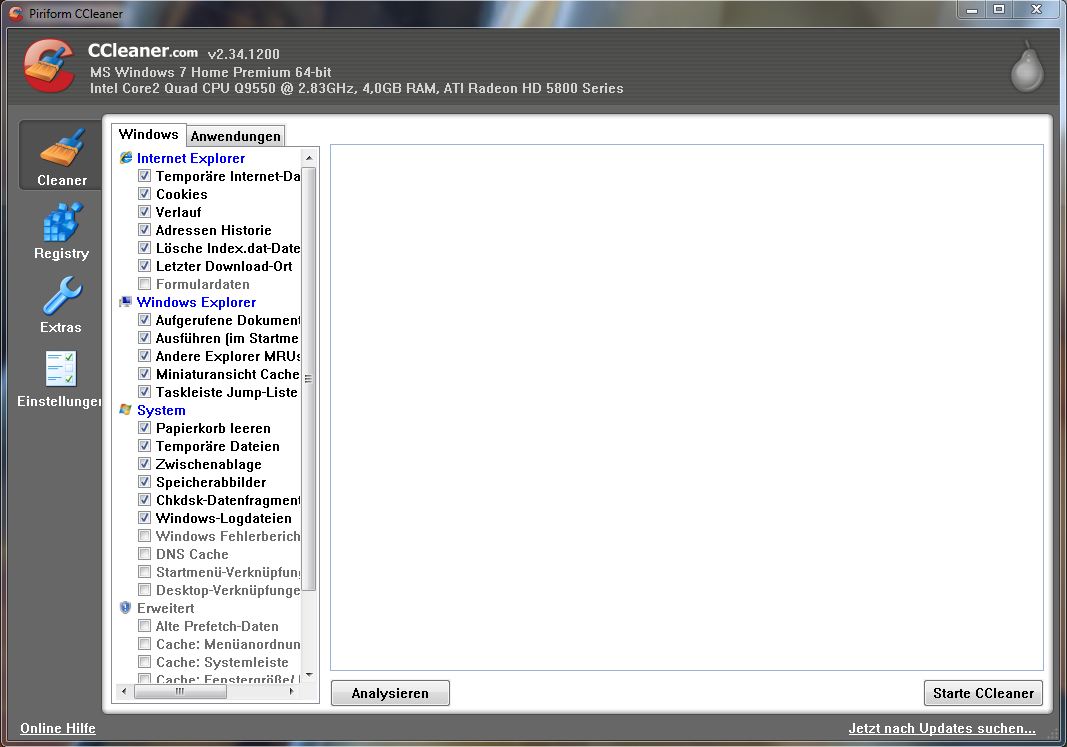The height and width of the screenshot is (747, 1067).
Task: Toggle Windows-Logdateien checkbox
Action: [x=144, y=518]
